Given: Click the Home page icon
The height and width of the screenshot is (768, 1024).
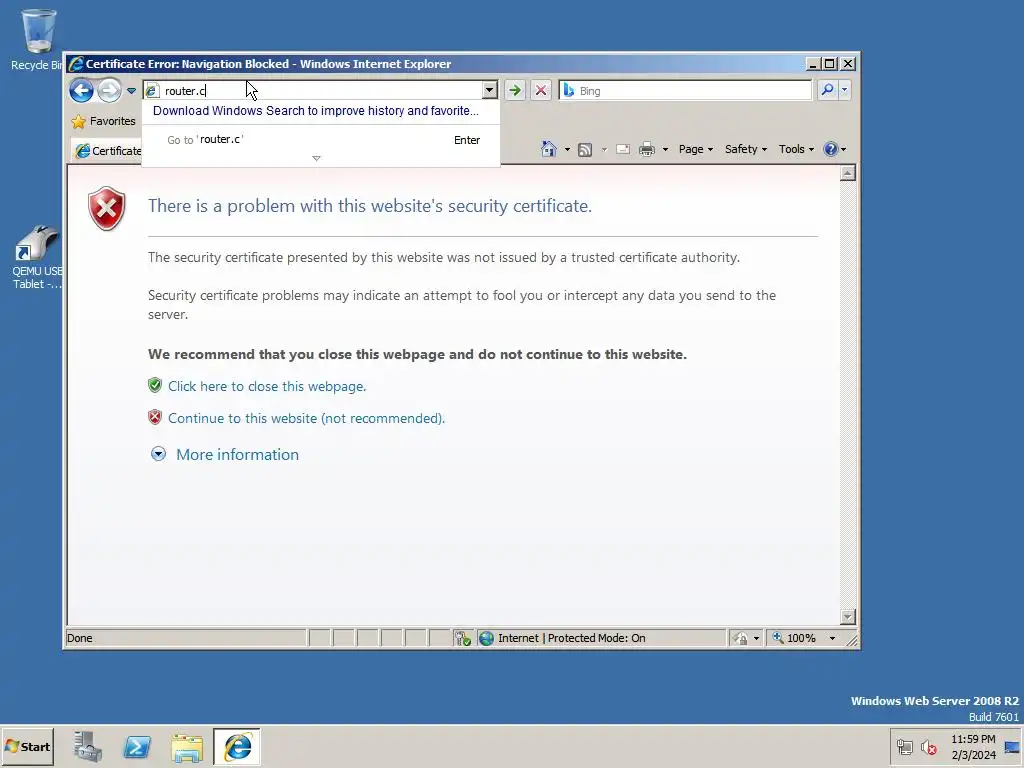Looking at the screenshot, I should pos(549,149).
